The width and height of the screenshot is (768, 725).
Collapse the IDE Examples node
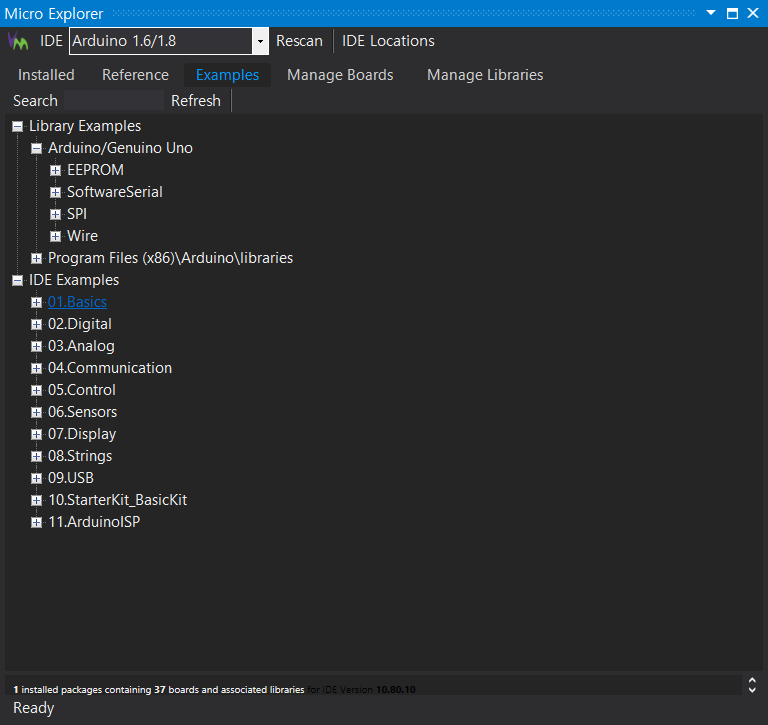18,281
